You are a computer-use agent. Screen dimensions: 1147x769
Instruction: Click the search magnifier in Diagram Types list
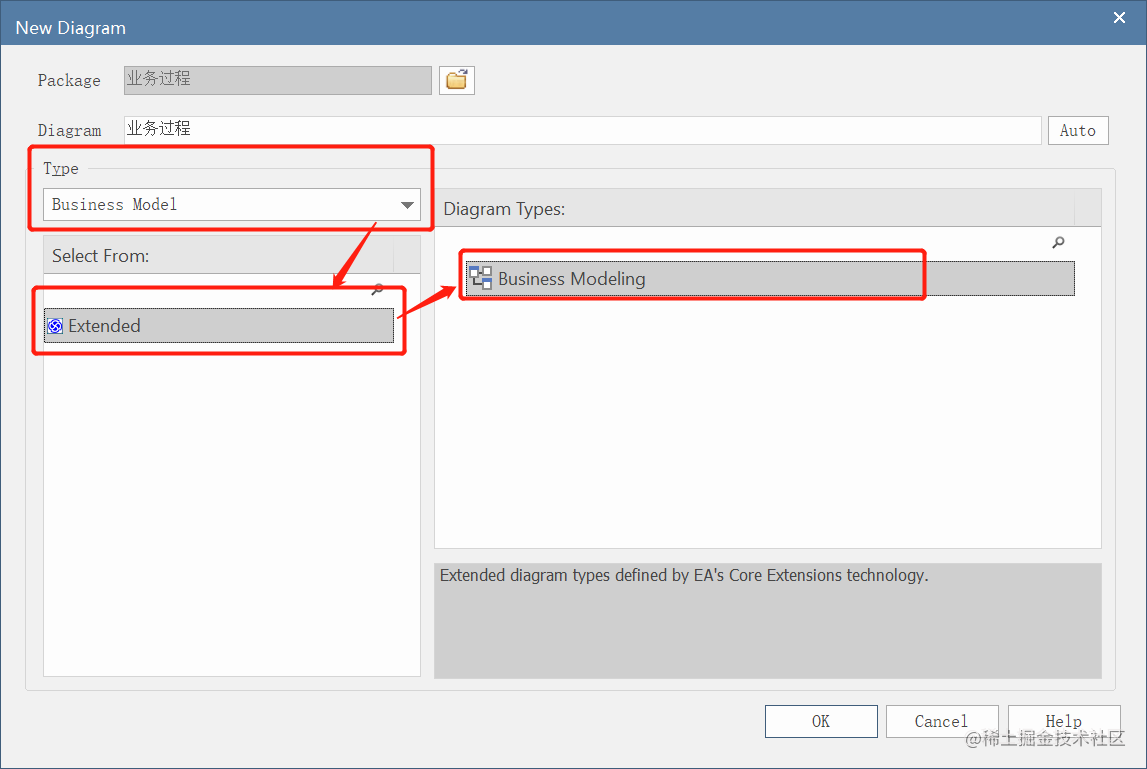coord(1058,242)
